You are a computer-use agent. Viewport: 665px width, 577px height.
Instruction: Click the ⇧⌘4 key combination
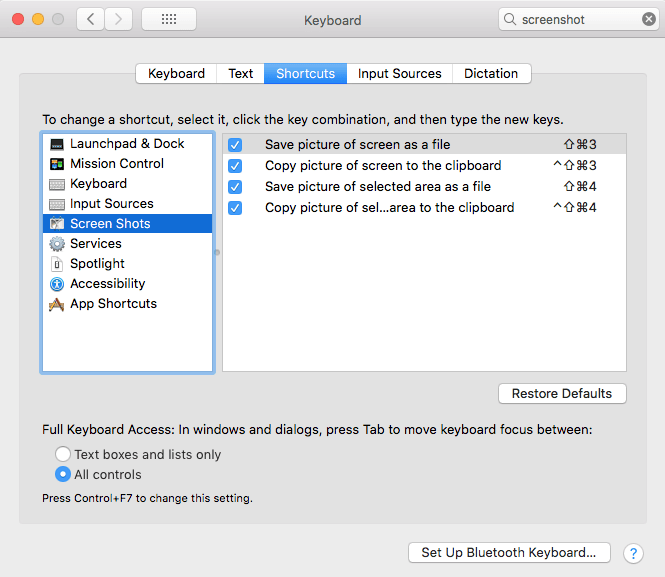(x=580, y=187)
